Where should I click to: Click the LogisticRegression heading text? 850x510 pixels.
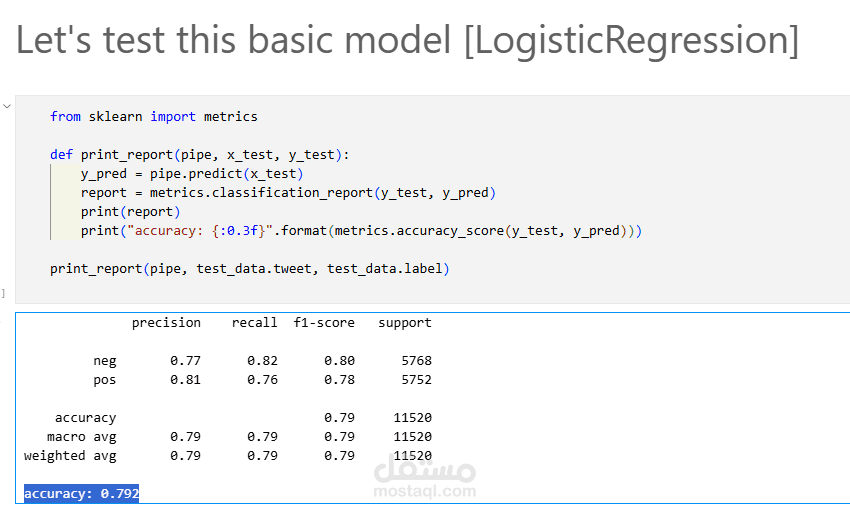pyautogui.click(x=407, y=40)
